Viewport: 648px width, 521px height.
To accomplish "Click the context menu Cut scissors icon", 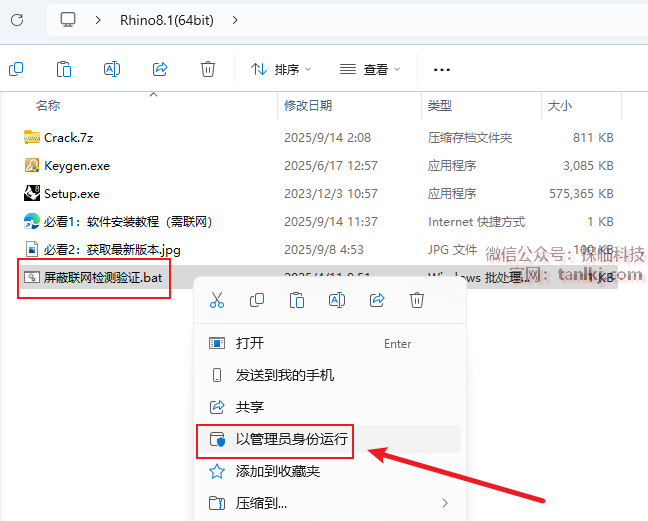I will coord(217,300).
